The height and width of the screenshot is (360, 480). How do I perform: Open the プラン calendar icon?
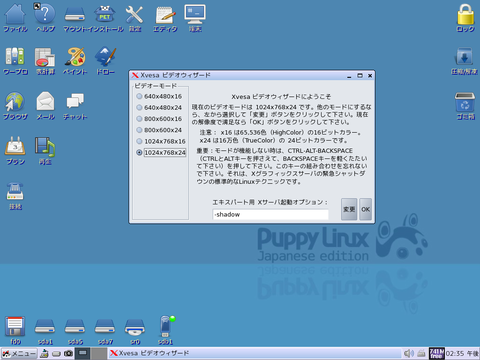click(x=15, y=146)
